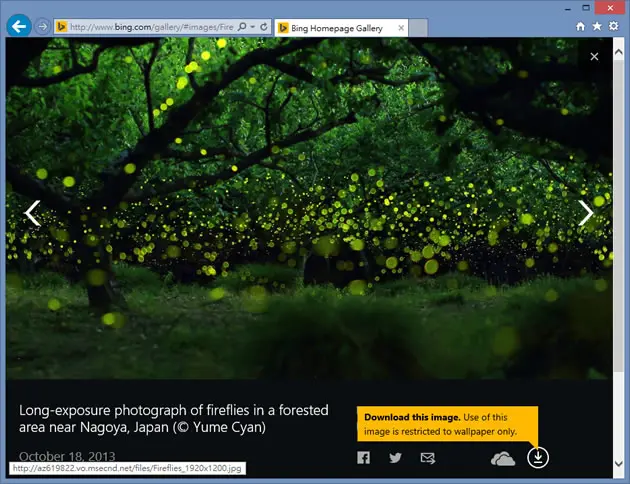This screenshot has width=630, height=484.
Task: Click the search magnifier in address bar
Action: tap(242, 27)
